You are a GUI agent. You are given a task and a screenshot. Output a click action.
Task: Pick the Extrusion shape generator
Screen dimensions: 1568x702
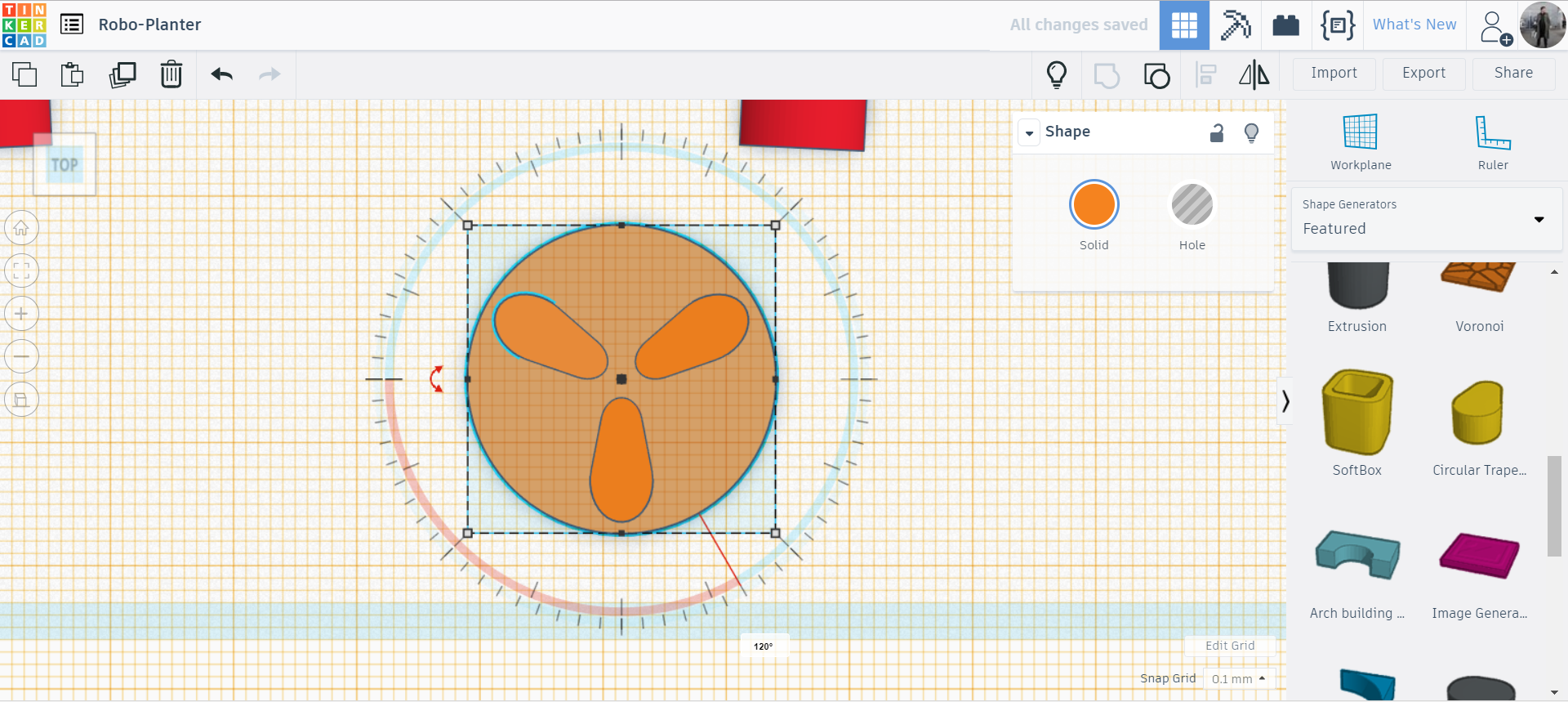(1357, 298)
